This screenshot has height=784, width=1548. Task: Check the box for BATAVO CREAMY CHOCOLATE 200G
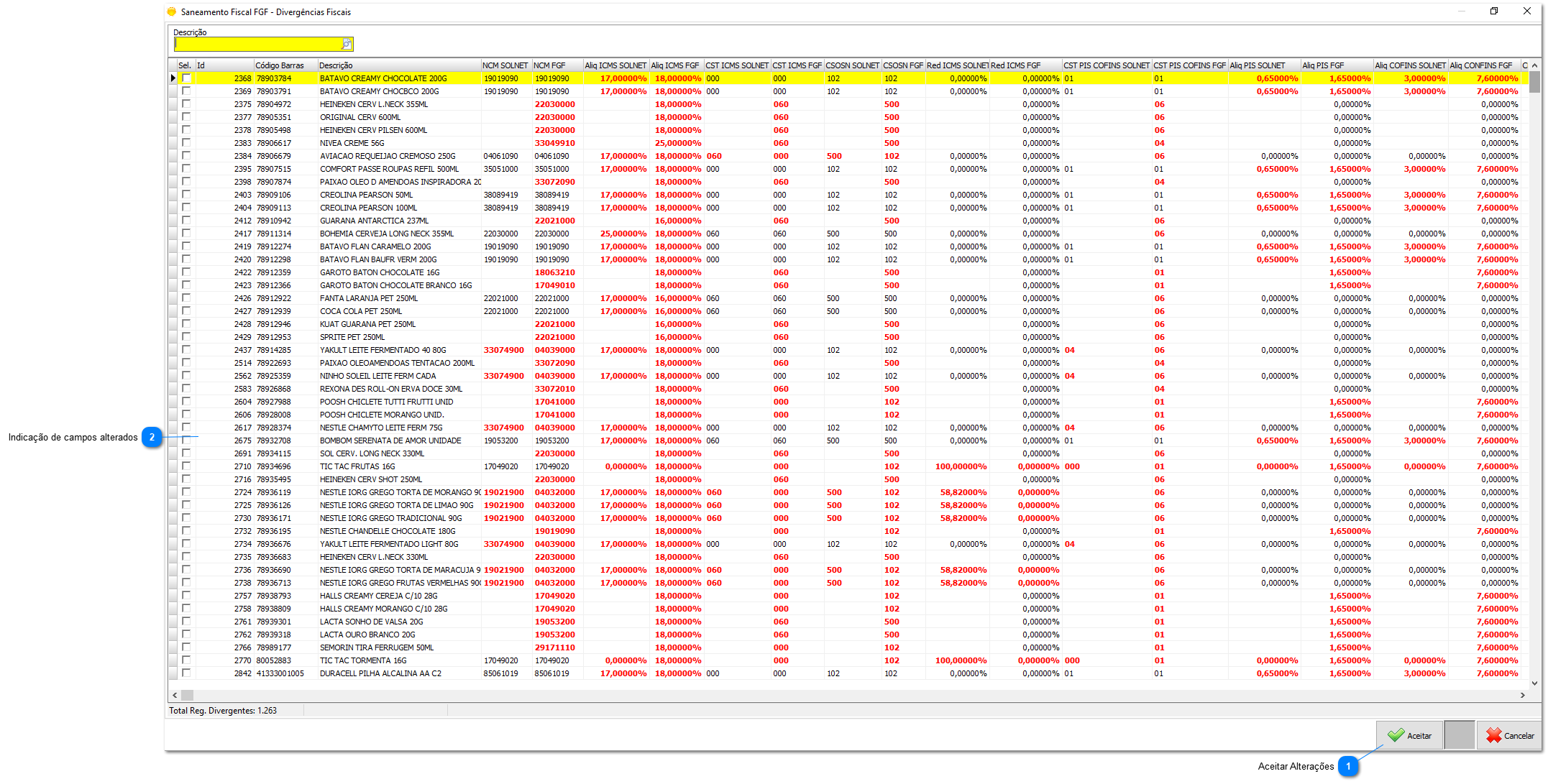click(186, 78)
